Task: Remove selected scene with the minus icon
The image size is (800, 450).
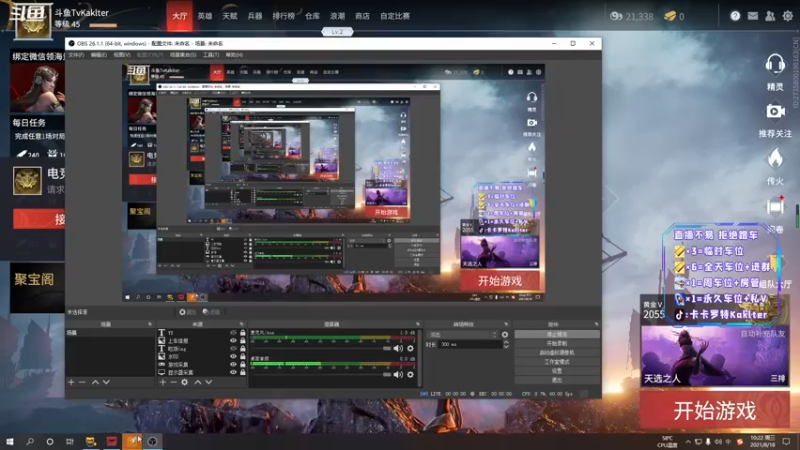Action: point(82,382)
